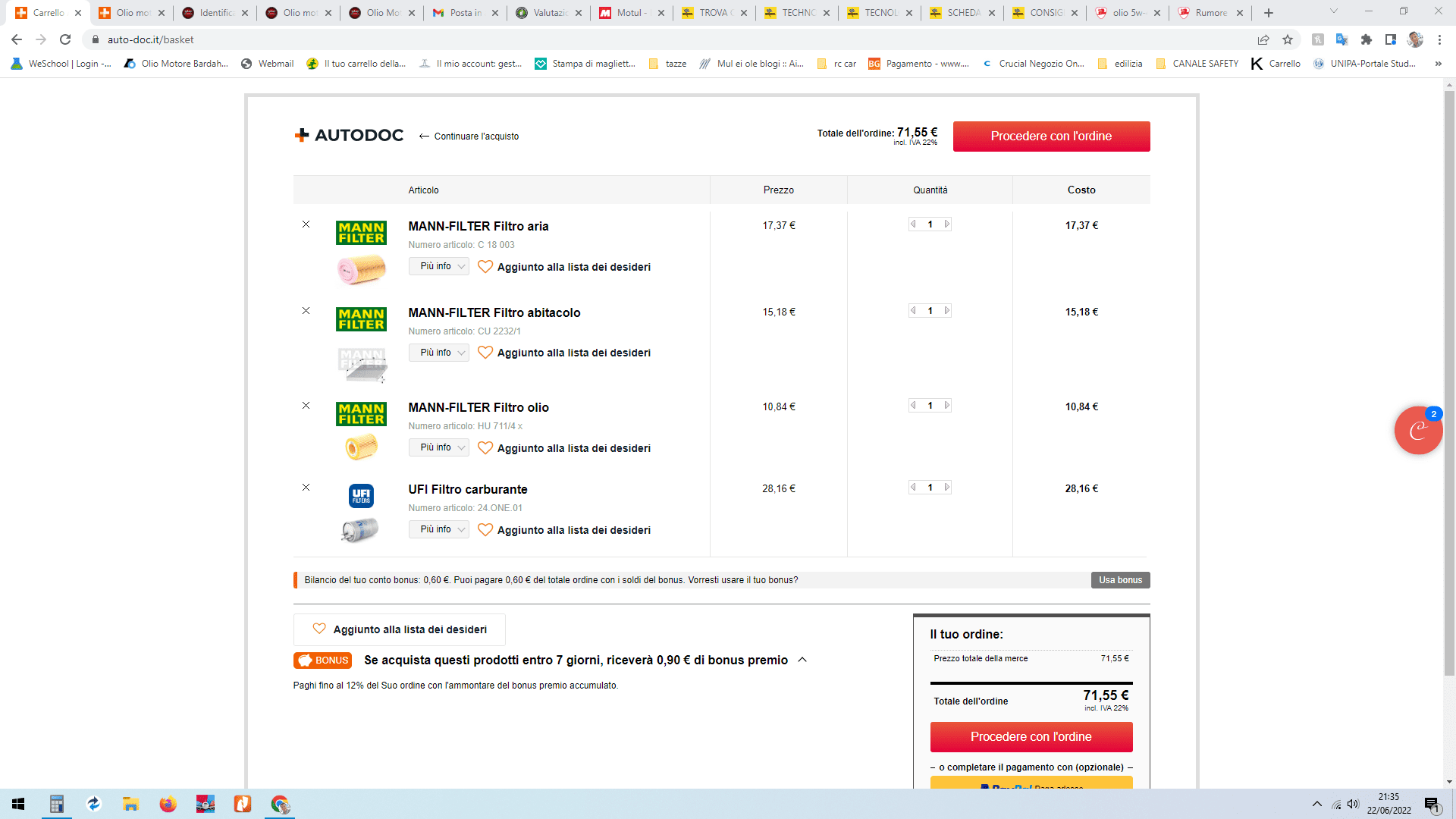Viewport: 1456px width, 819px height.
Task: Open the Google Translate icon in toolbar
Action: click(1342, 39)
